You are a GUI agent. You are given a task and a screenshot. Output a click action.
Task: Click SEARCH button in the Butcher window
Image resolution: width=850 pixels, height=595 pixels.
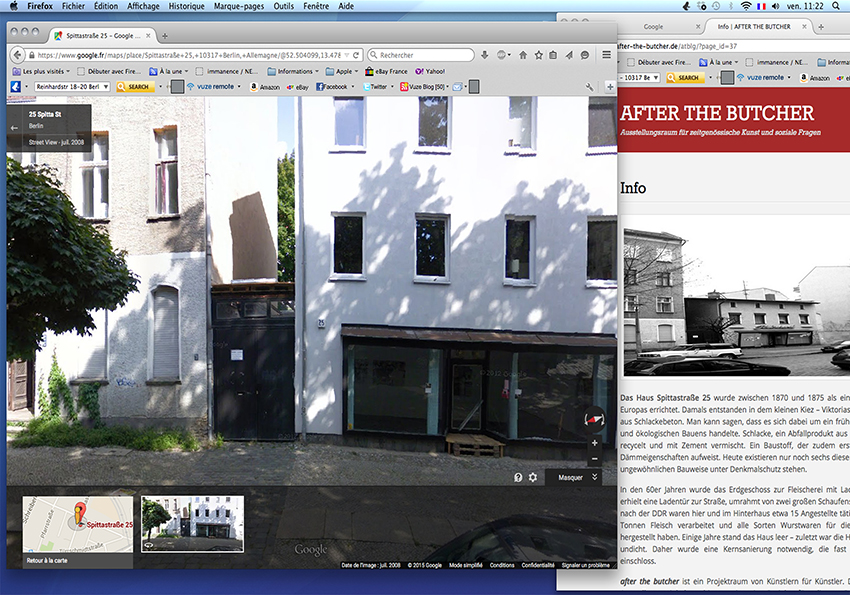(685, 77)
